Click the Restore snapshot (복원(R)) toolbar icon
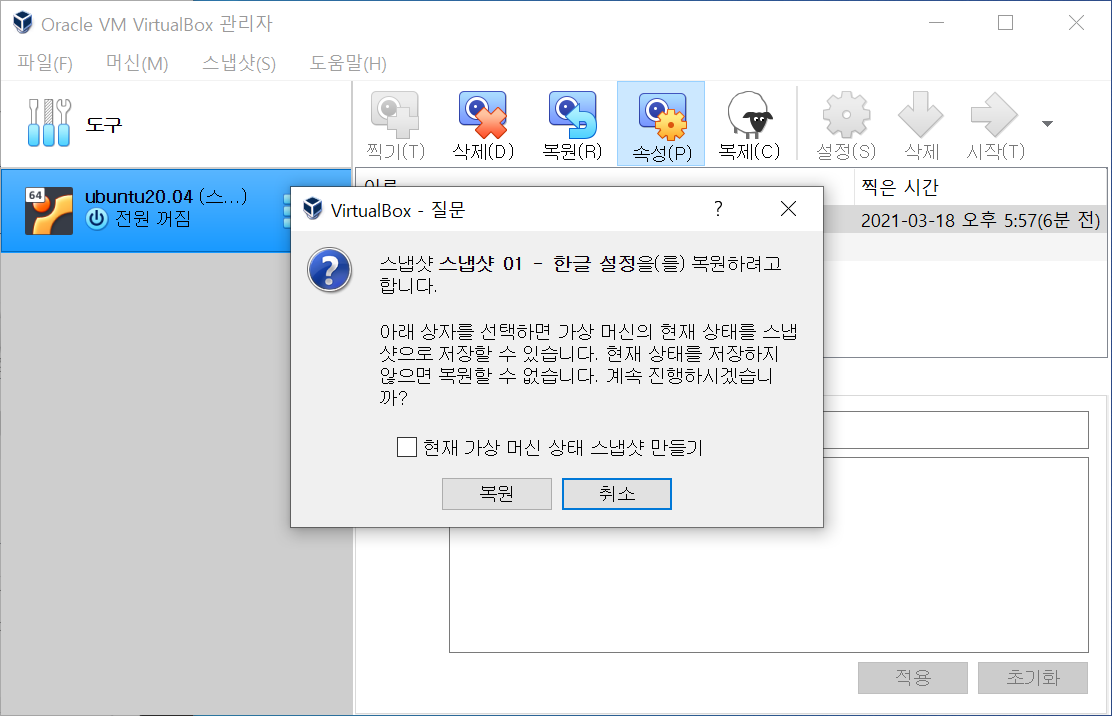The height and width of the screenshot is (716, 1112). (572, 125)
